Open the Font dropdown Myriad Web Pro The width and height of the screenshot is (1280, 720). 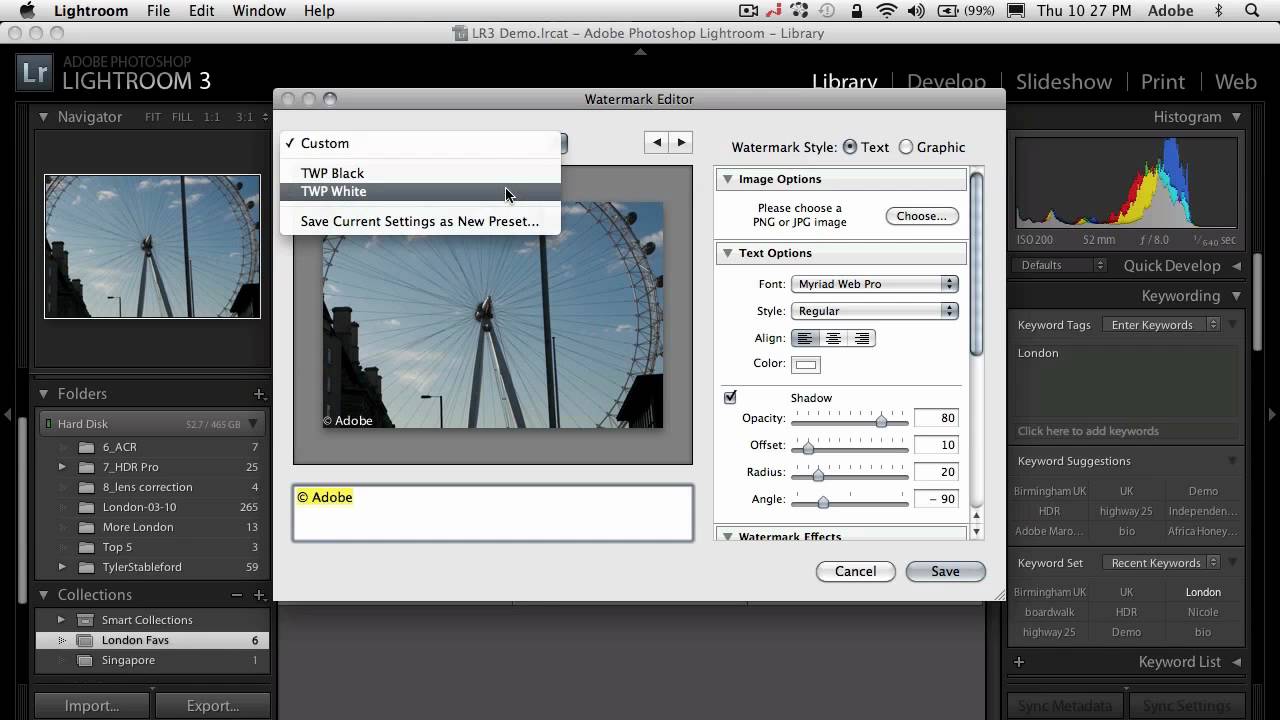click(x=875, y=284)
